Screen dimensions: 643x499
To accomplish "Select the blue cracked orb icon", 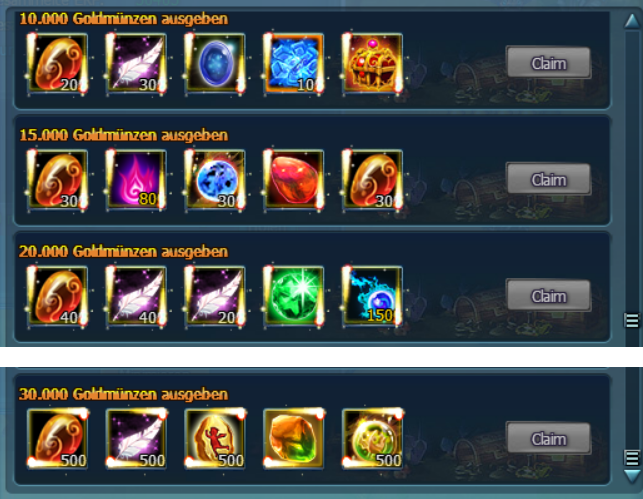I will tap(215, 180).
